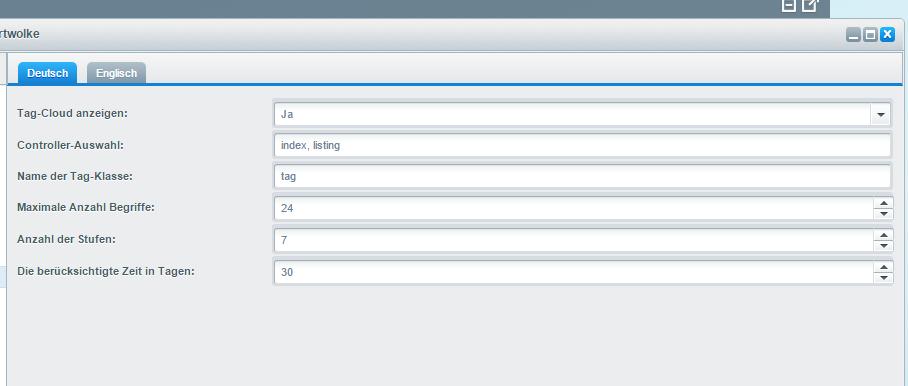The image size is (908, 386).
Task: Increase berücksichtigte Zeit in Tagen value
Action: pyautogui.click(x=883, y=267)
